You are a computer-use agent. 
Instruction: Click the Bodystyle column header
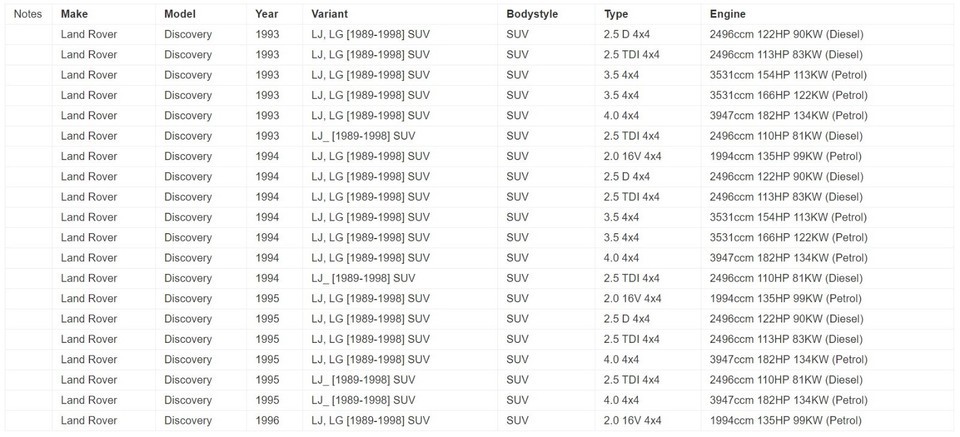532,14
